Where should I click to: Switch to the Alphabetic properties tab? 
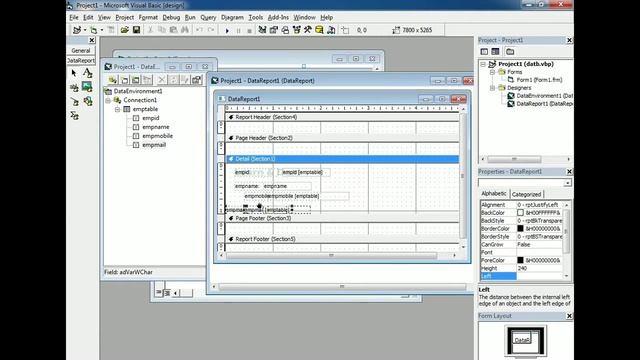493,193
